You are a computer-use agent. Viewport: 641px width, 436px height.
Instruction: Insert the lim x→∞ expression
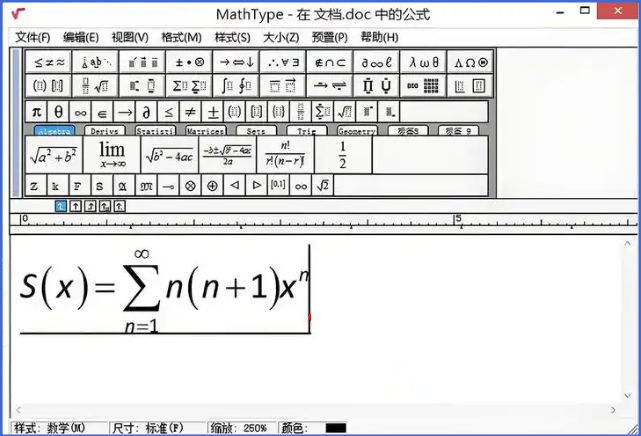(x=112, y=155)
